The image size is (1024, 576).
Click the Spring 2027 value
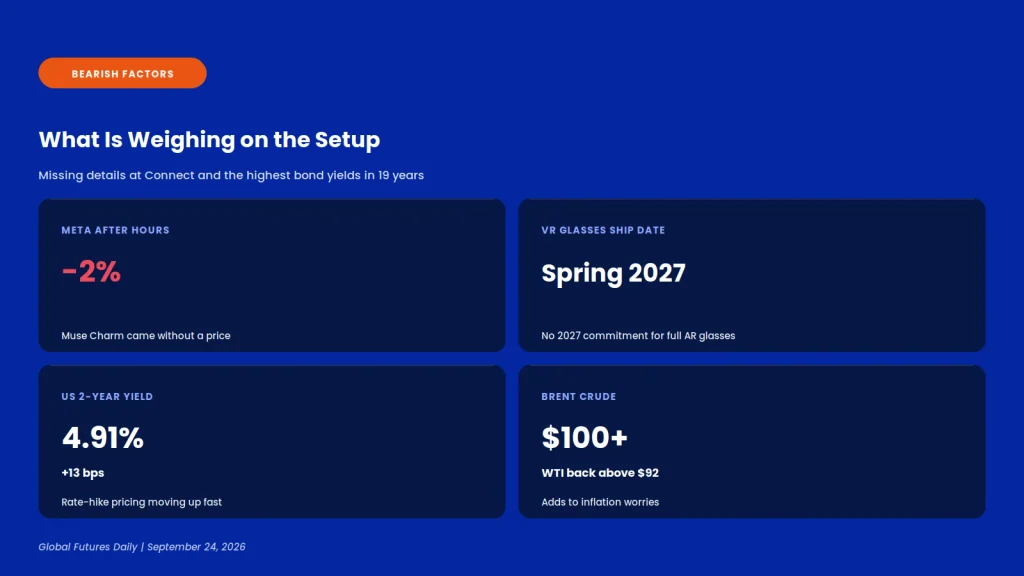[x=613, y=273]
